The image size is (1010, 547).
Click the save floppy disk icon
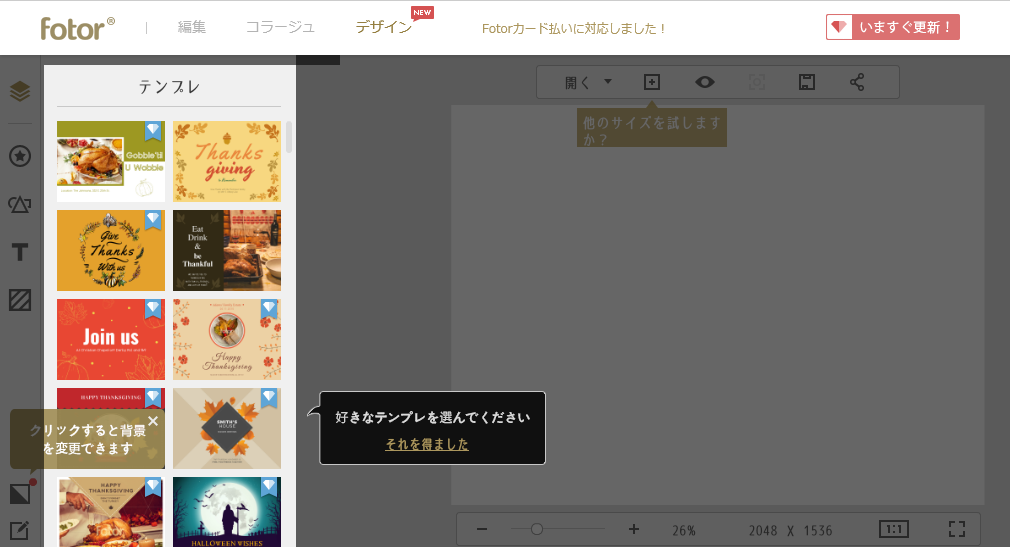point(806,82)
